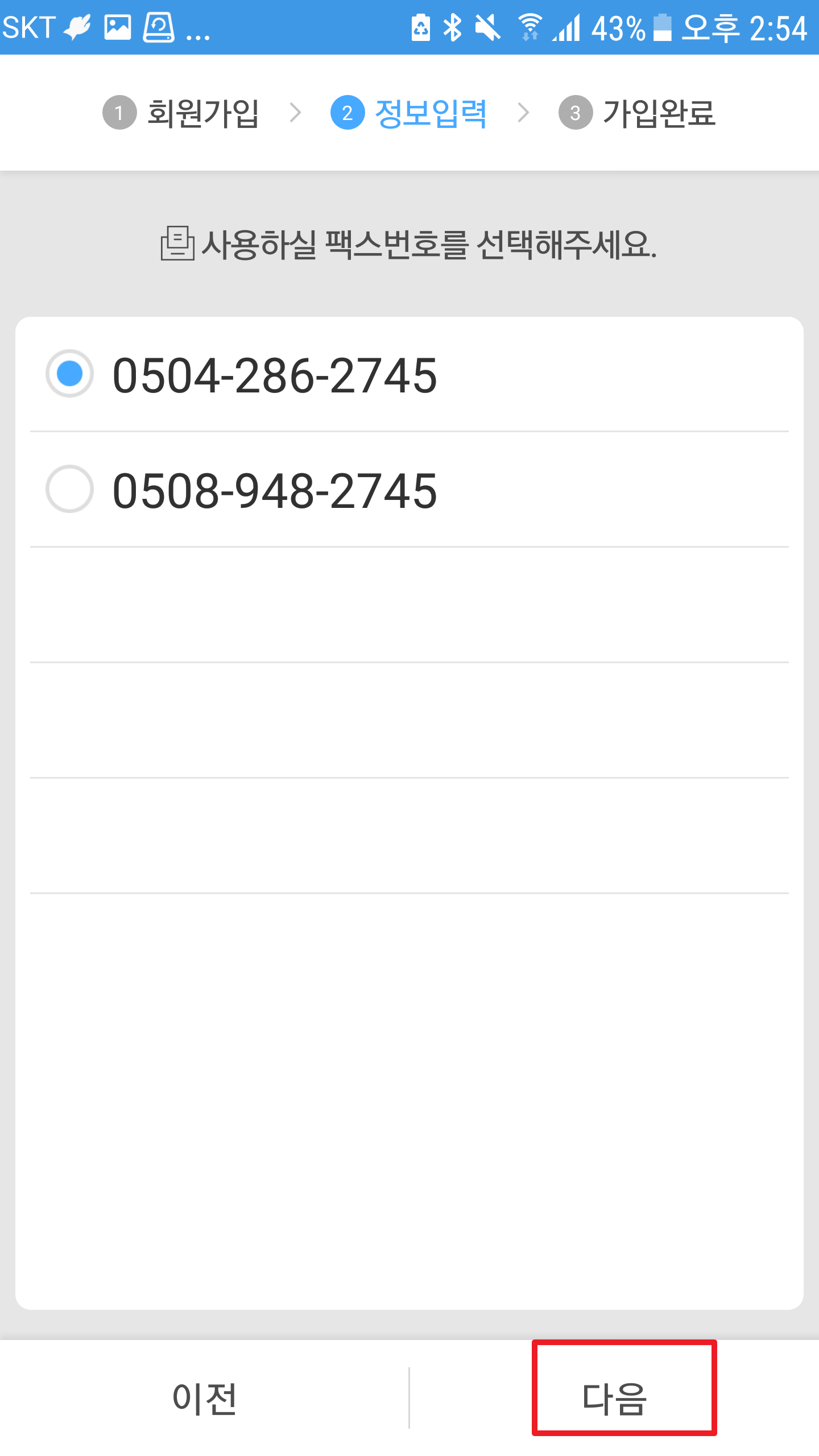Click the step 1 회원가입 circle icon
819x1456 pixels.
pos(119,113)
